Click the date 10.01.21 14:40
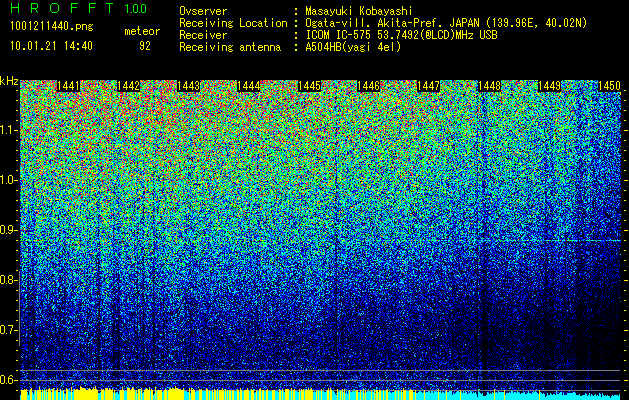 click(51, 46)
